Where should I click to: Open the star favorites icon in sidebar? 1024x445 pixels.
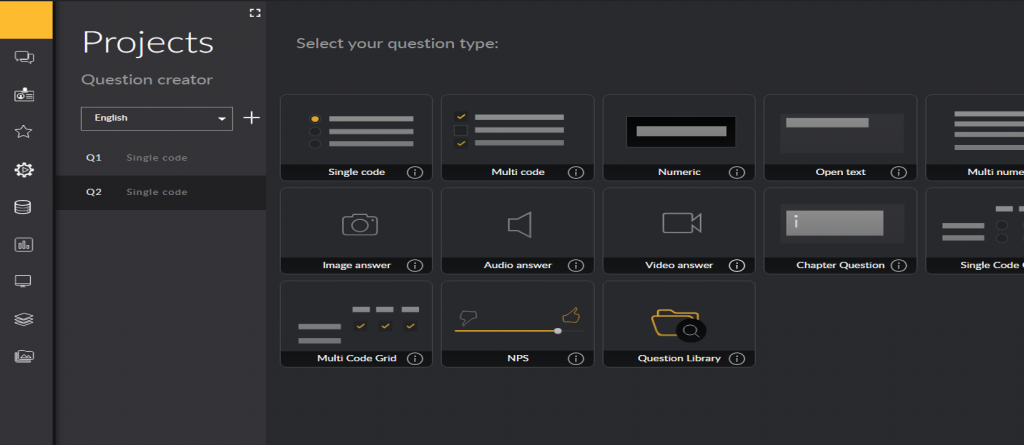tap(24, 132)
